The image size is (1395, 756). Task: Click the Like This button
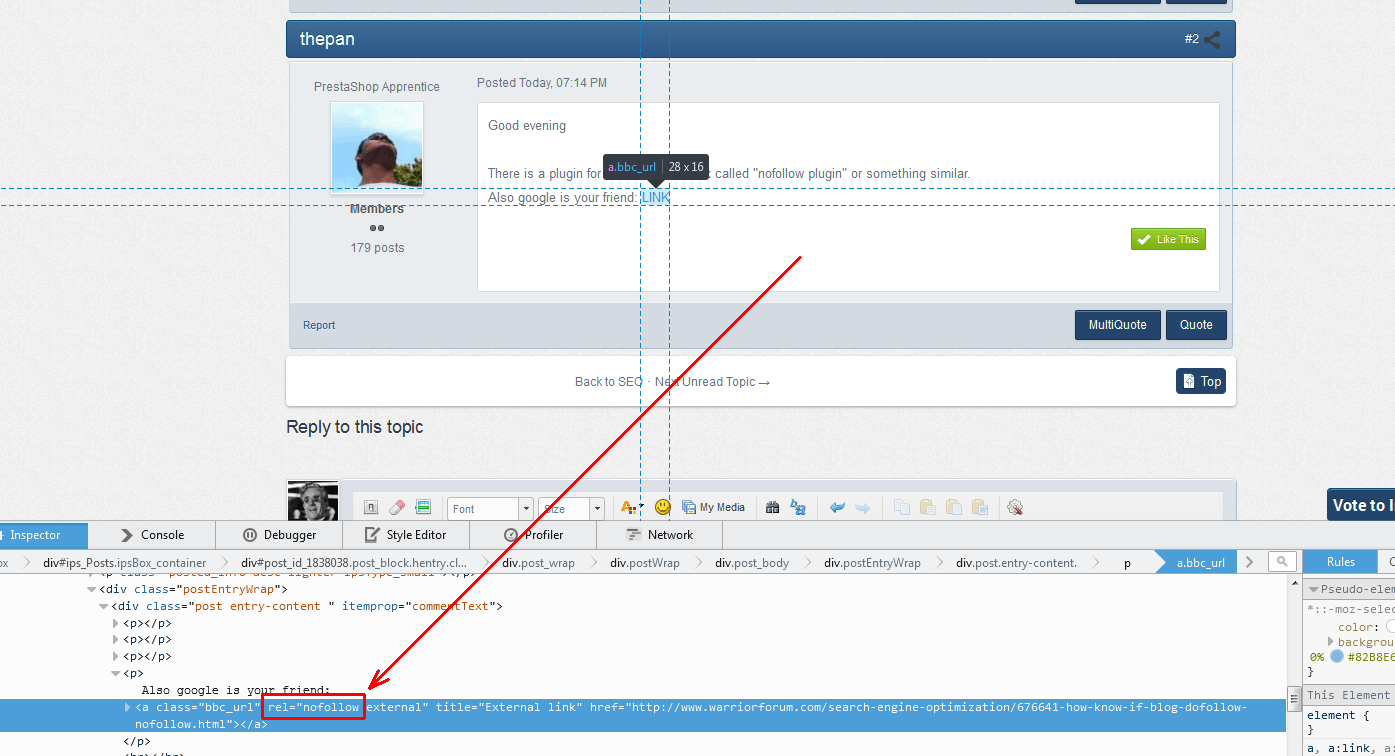(x=1168, y=239)
